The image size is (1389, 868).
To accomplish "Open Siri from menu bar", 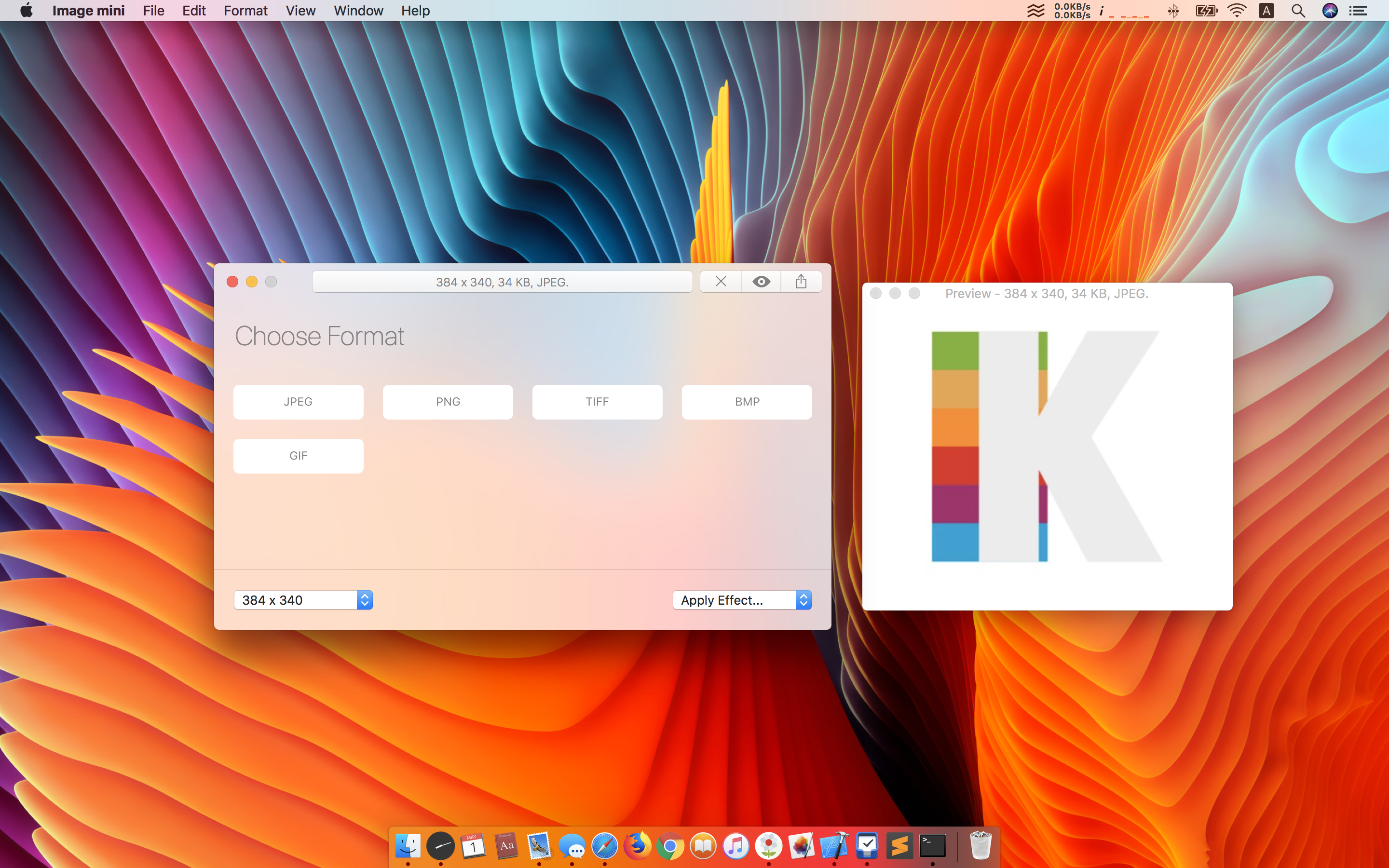I will point(1329,11).
